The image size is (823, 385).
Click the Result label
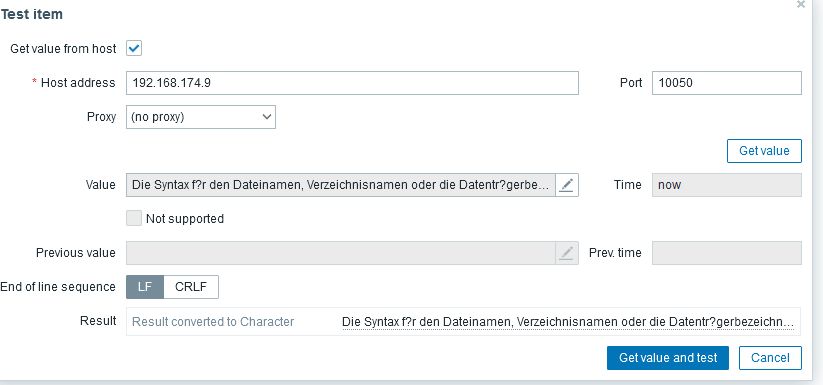98,321
